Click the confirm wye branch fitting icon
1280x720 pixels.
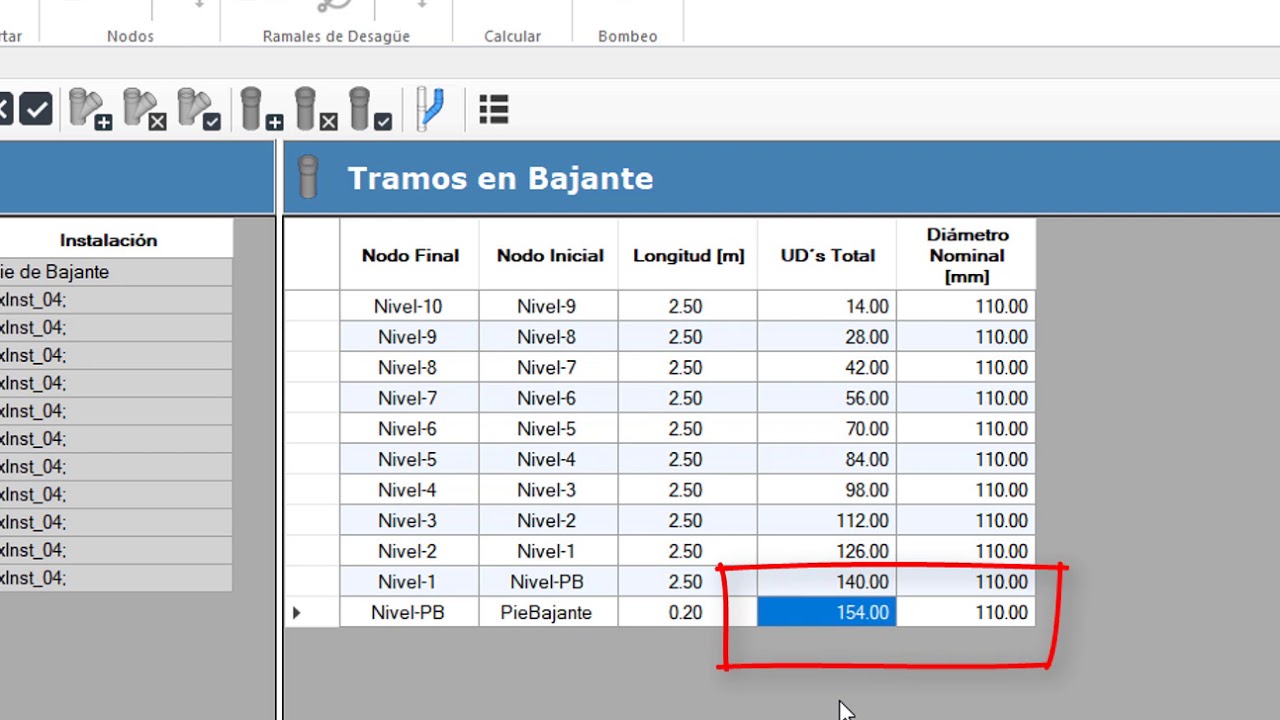pos(199,110)
